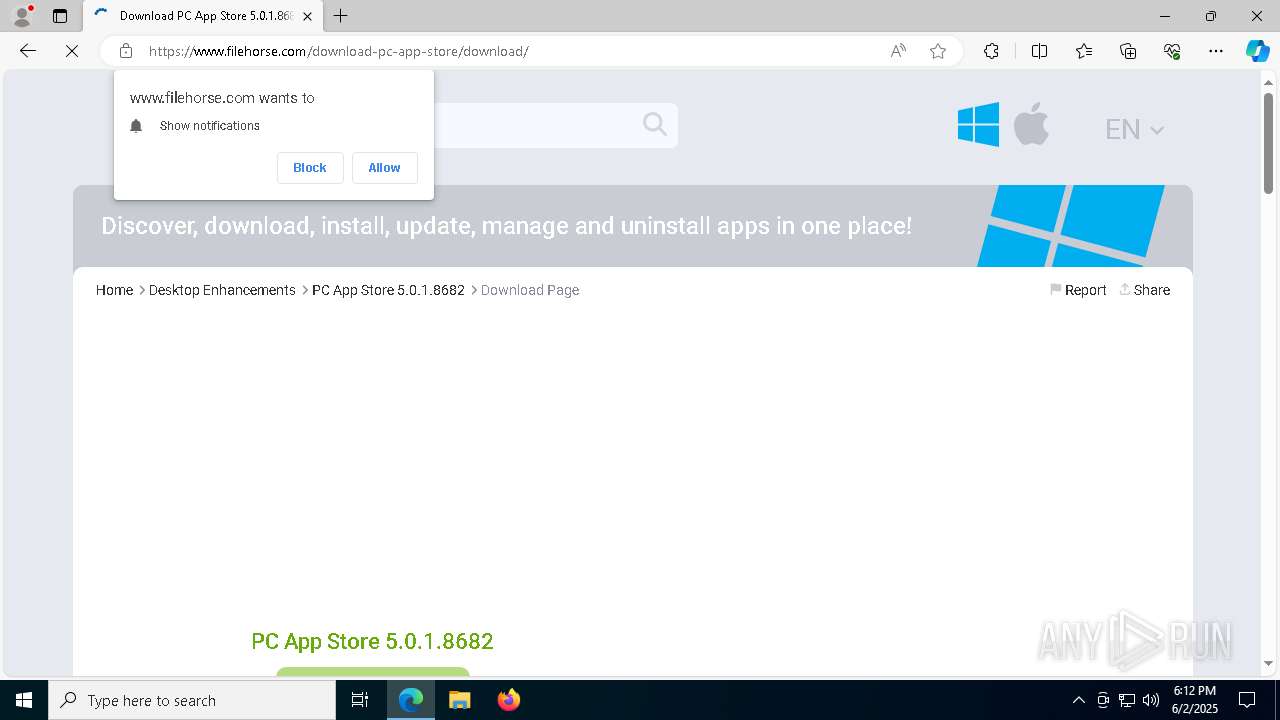The width and height of the screenshot is (1280, 720).
Task: Click the Share link
Action: 1145,290
